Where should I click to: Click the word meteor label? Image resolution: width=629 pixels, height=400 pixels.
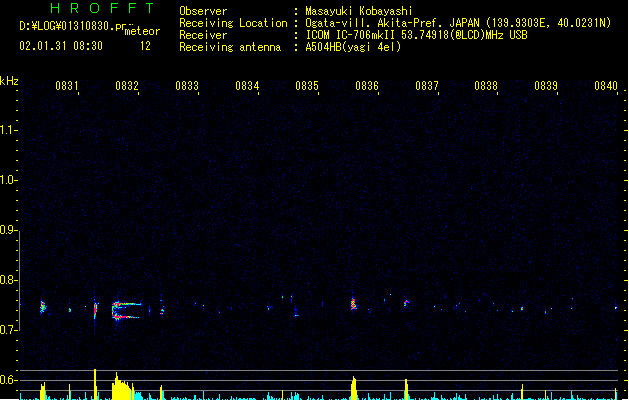[x=142, y=31]
